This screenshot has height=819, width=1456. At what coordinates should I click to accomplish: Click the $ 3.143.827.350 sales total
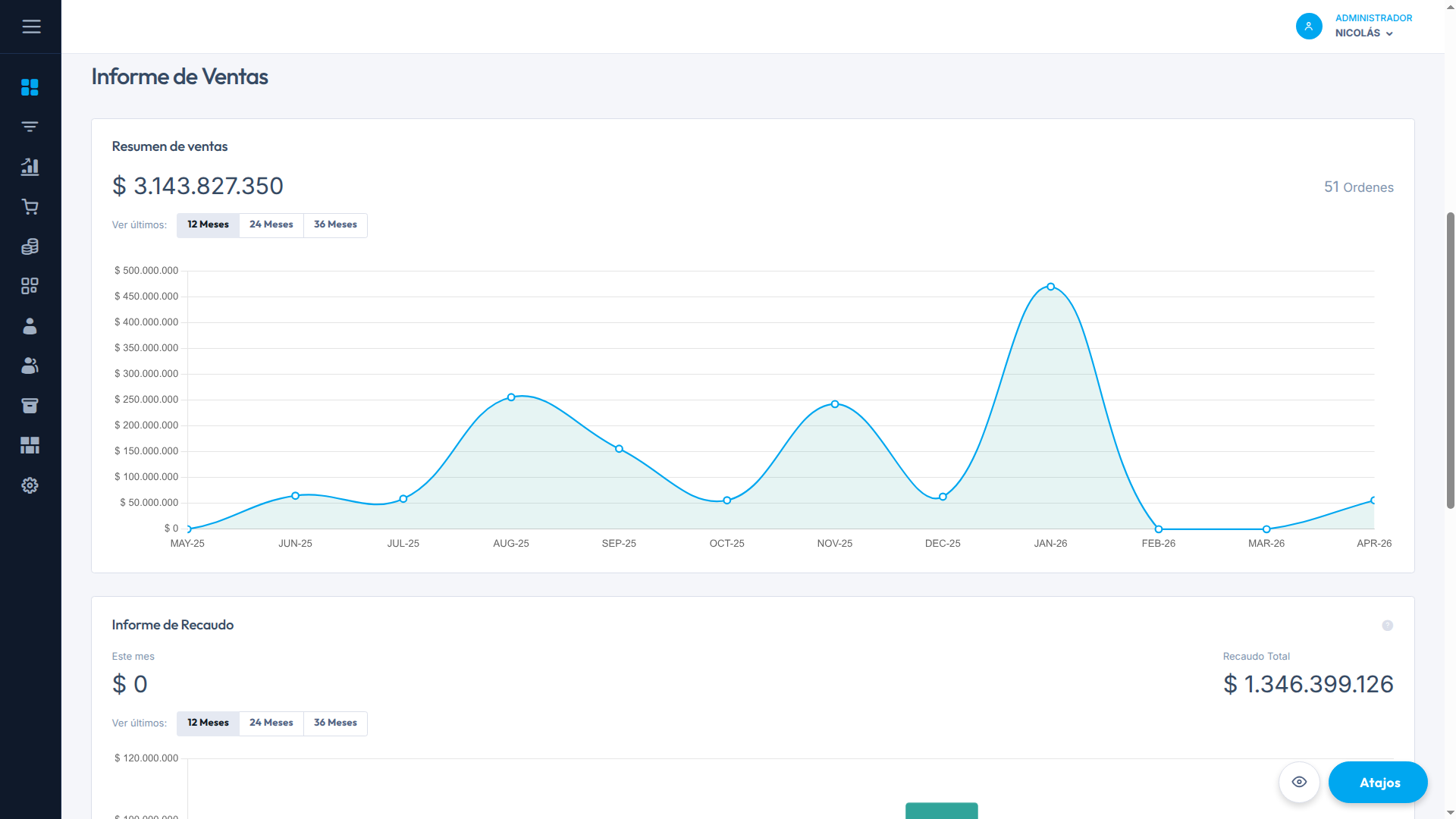[x=198, y=186]
